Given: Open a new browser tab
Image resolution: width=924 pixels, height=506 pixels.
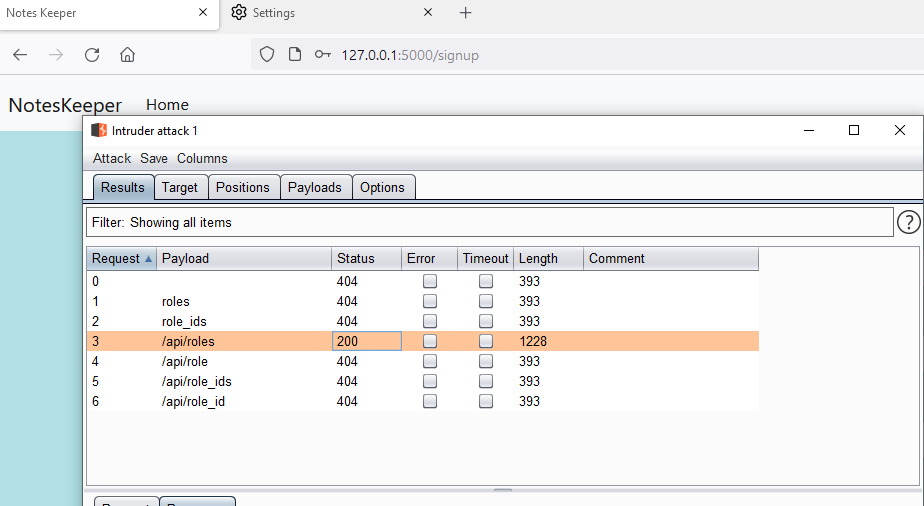Looking at the screenshot, I should [x=466, y=12].
